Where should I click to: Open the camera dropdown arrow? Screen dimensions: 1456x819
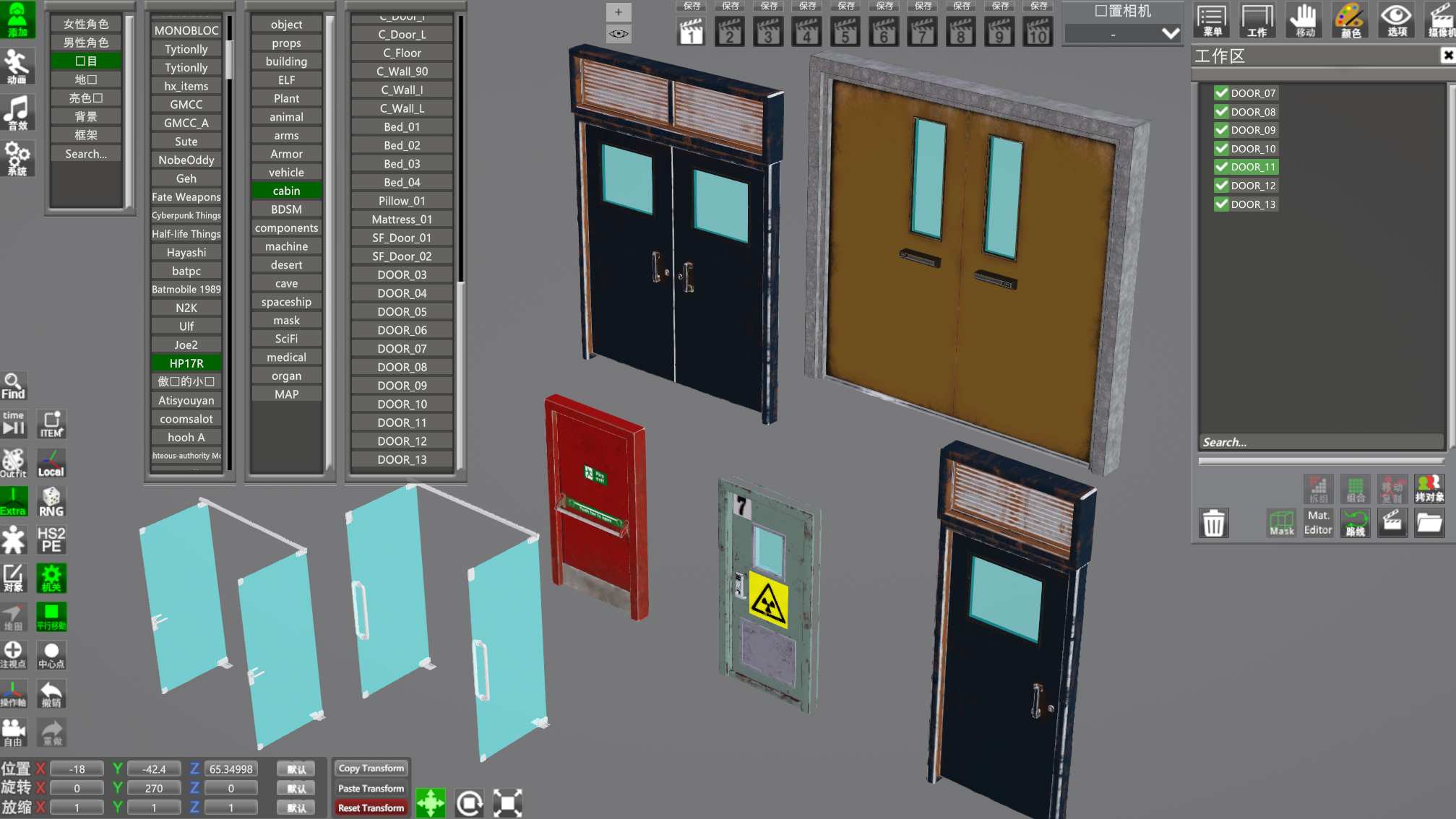tap(1170, 33)
